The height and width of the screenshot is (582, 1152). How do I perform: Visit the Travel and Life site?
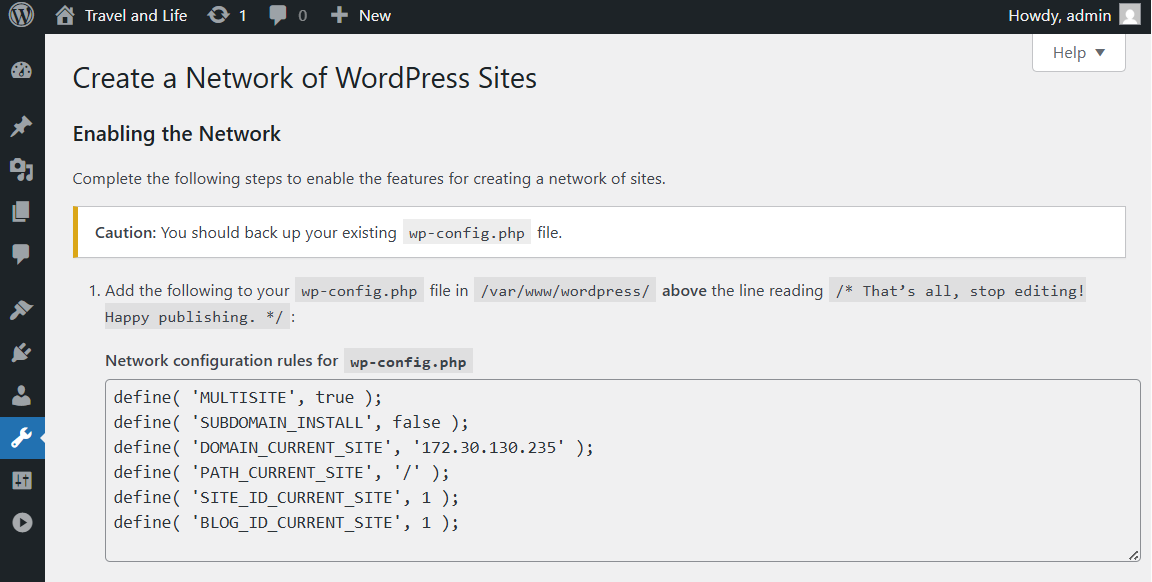coord(122,16)
